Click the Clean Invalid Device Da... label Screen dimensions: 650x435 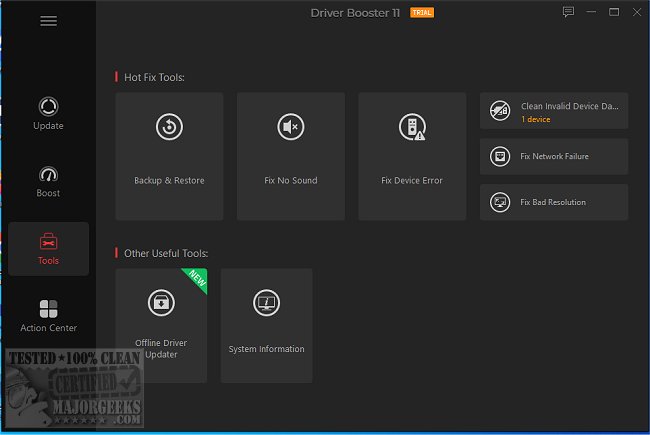pyautogui.click(x=570, y=106)
